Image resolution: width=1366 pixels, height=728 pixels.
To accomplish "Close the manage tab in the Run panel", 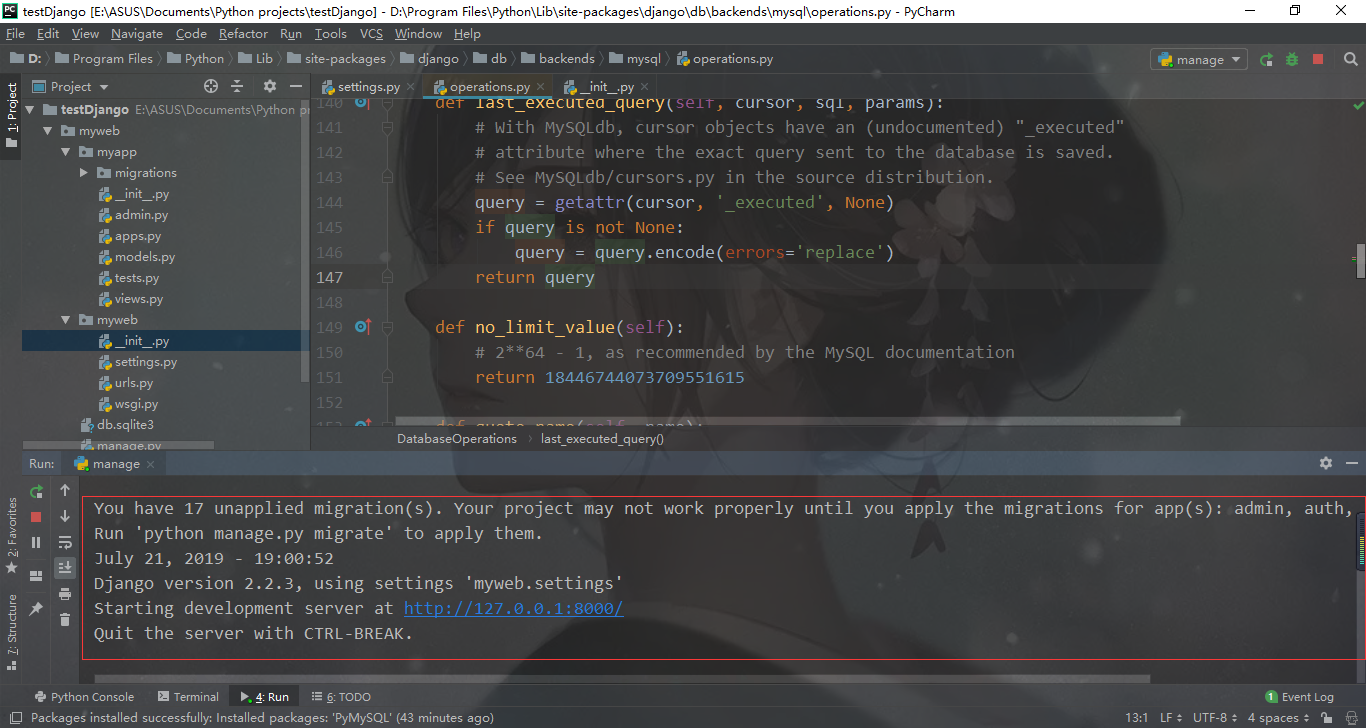I will click(x=151, y=464).
